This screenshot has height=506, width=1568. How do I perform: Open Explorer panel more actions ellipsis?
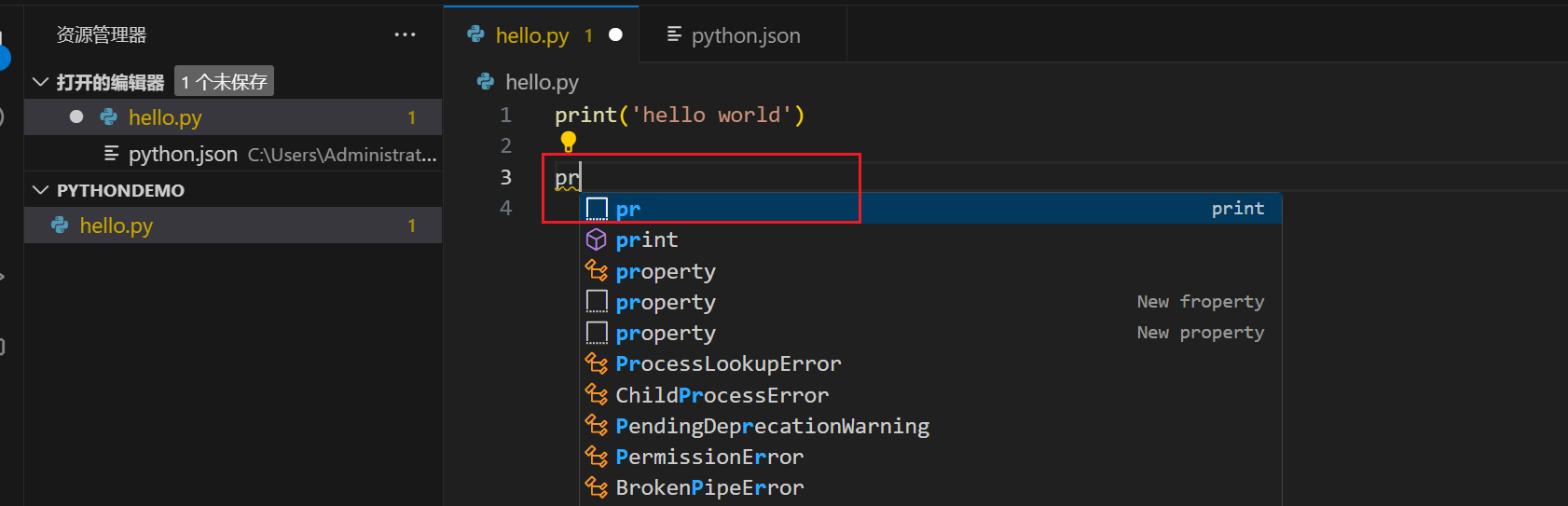(x=405, y=34)
